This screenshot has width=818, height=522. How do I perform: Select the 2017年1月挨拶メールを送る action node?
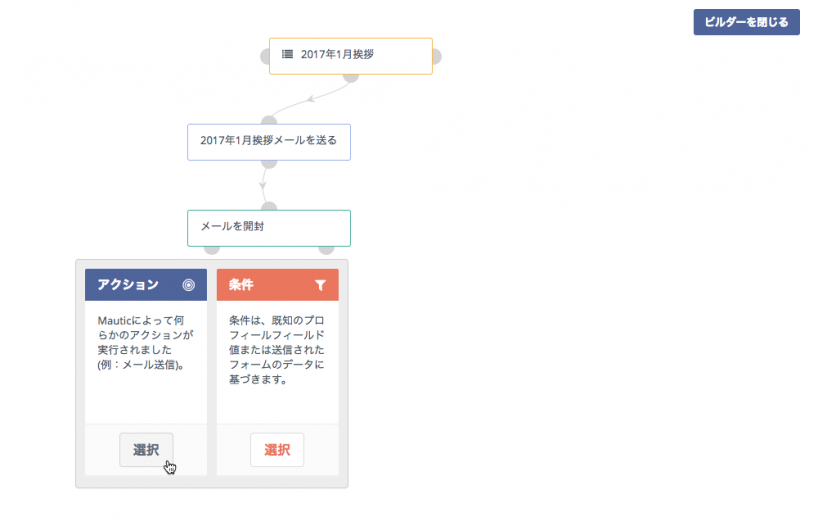[x=268, y=142]
